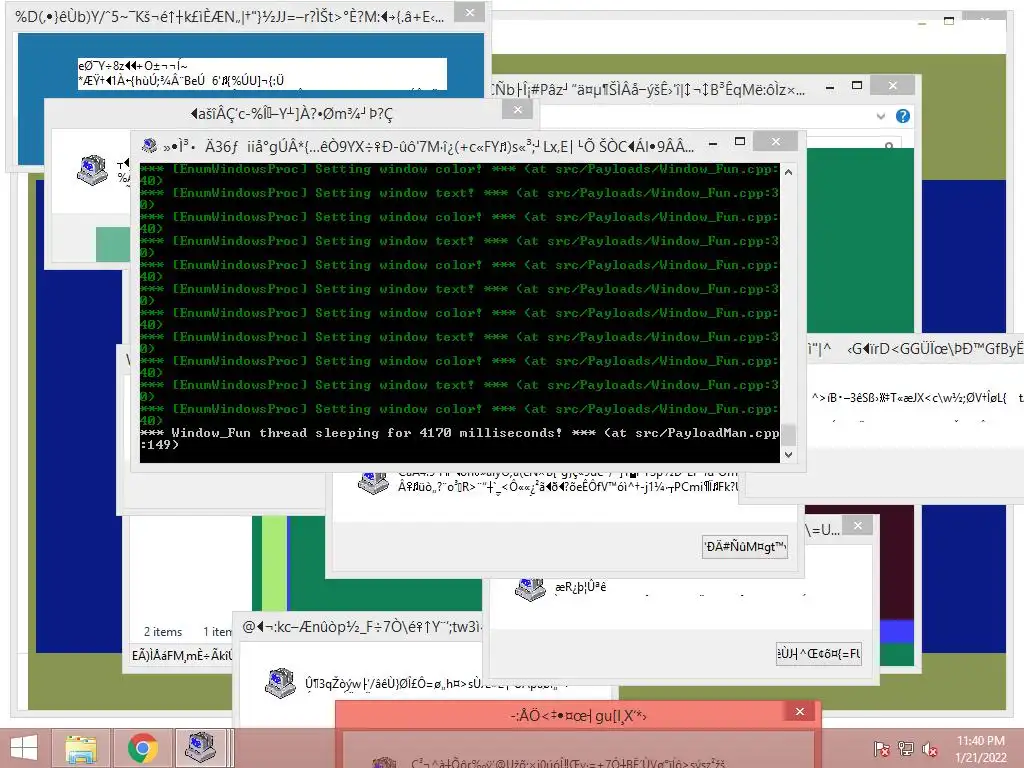Click computer icon in '◄ašîÂÇ' dialog
Screen dimensions: 1024x768
pyautogui.click(x=92, y=170)
